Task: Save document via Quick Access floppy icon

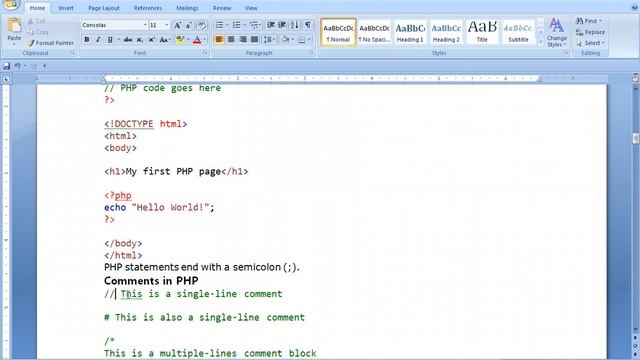Action: coord(6,66)
